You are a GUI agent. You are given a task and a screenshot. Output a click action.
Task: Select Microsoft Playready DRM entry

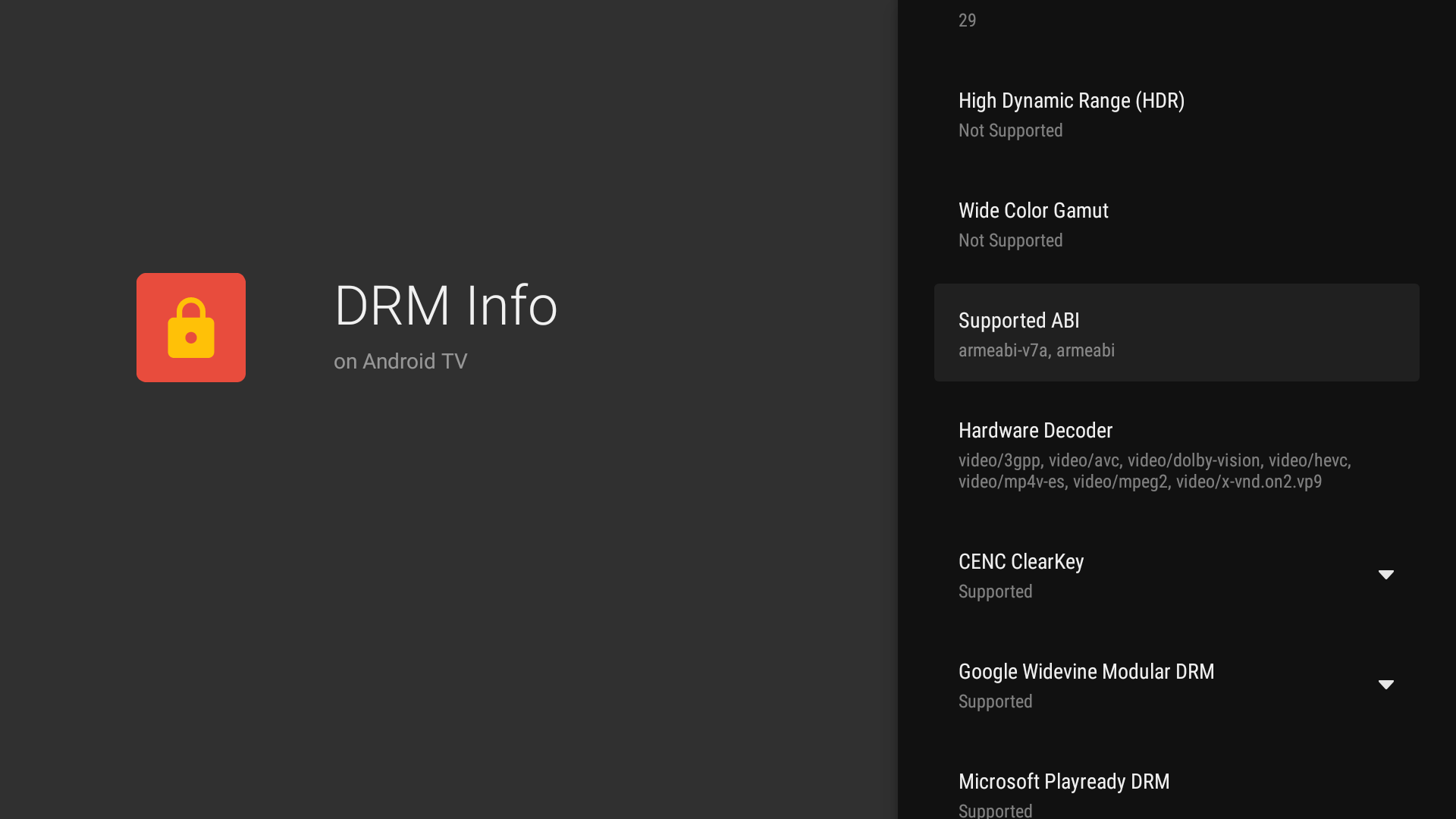tap(1063, 781)
